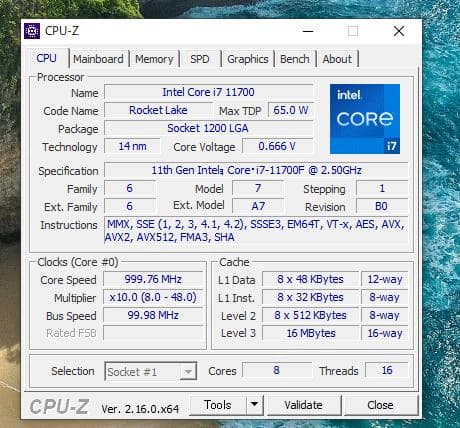Screen dimensions: 460x428
Task: Click the version text Ver. 2.16.0.x64
Action: point(140,409)
